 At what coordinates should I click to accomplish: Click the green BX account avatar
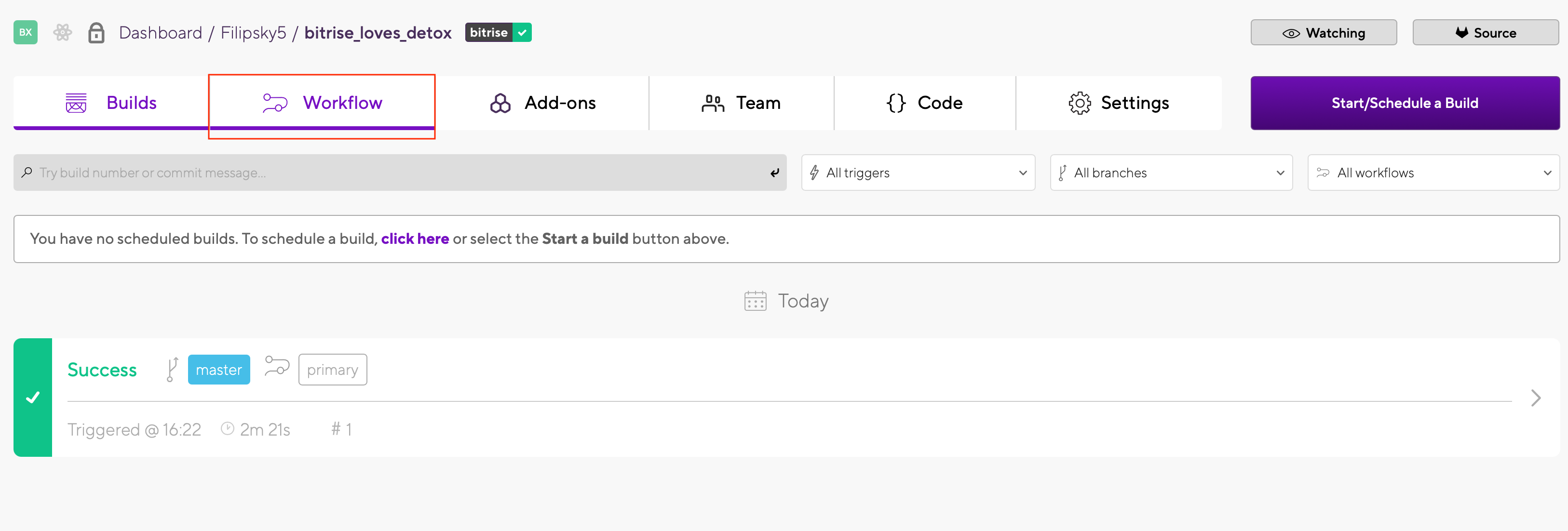click(26, 32)
